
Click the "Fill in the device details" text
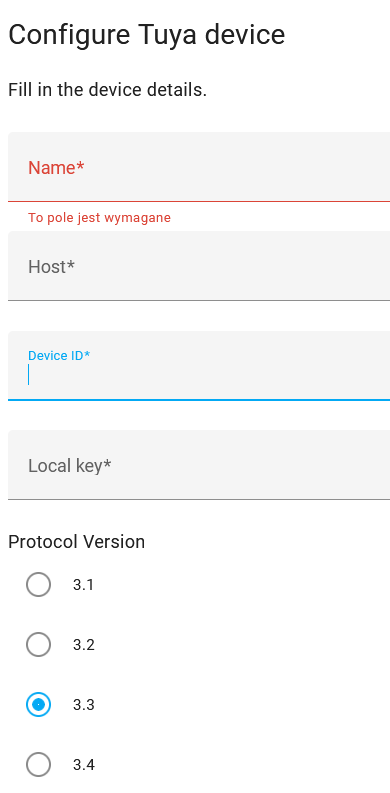pyautogui.click(x=108, y=90)
